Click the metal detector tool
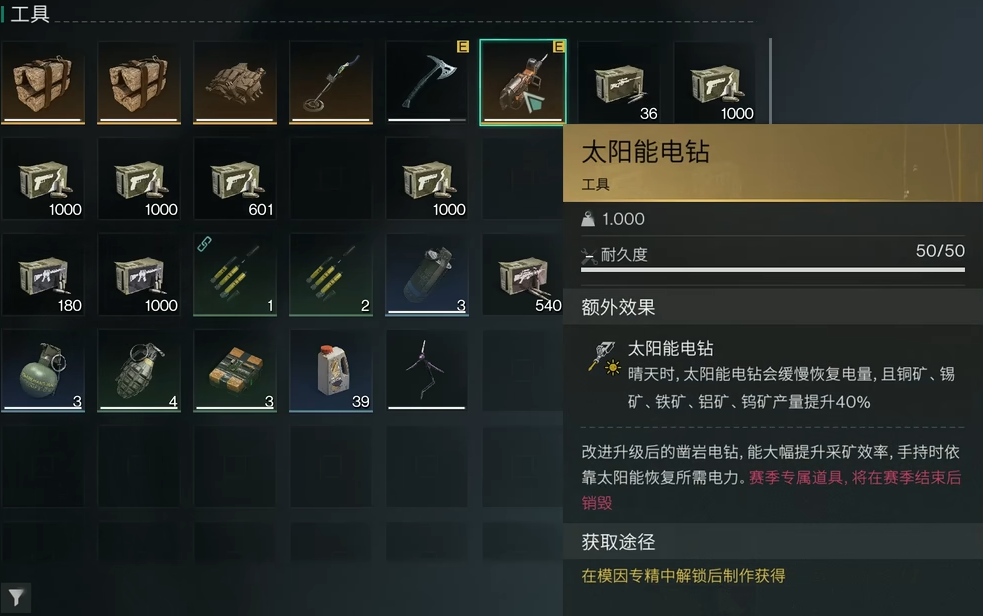The width and height of the screenshot is (983, 616). click(331, 82)
